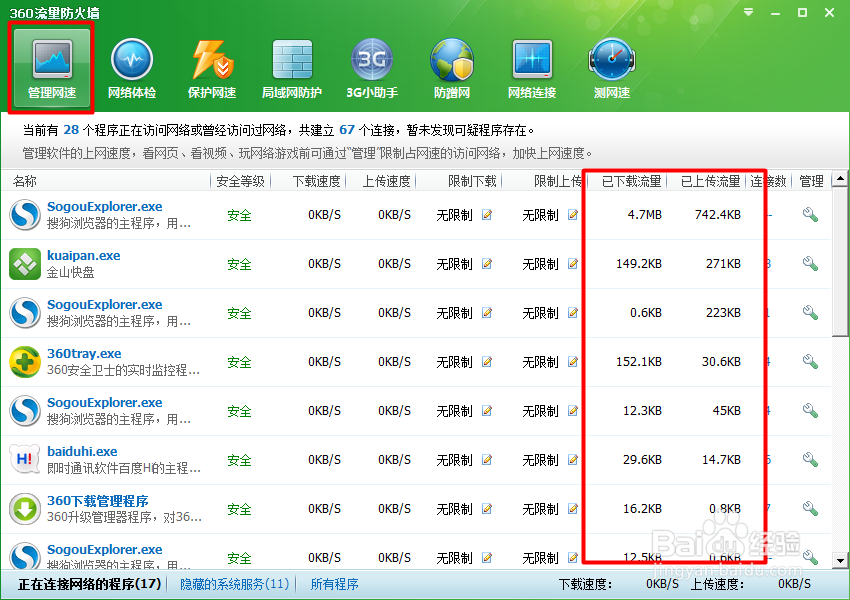Open 360下载管理程序 name link
850x600 pixels.
coord(98,501)
